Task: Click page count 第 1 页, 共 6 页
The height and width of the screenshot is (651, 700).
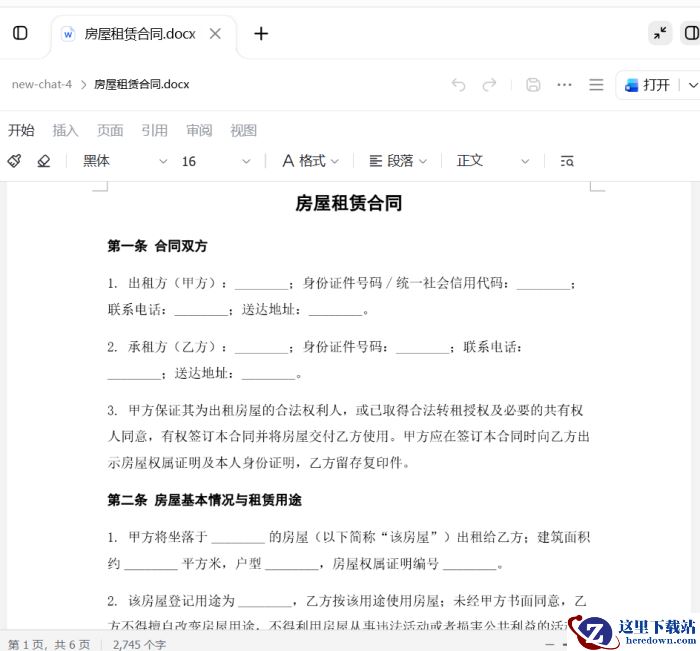Action: tap(49, 644)
